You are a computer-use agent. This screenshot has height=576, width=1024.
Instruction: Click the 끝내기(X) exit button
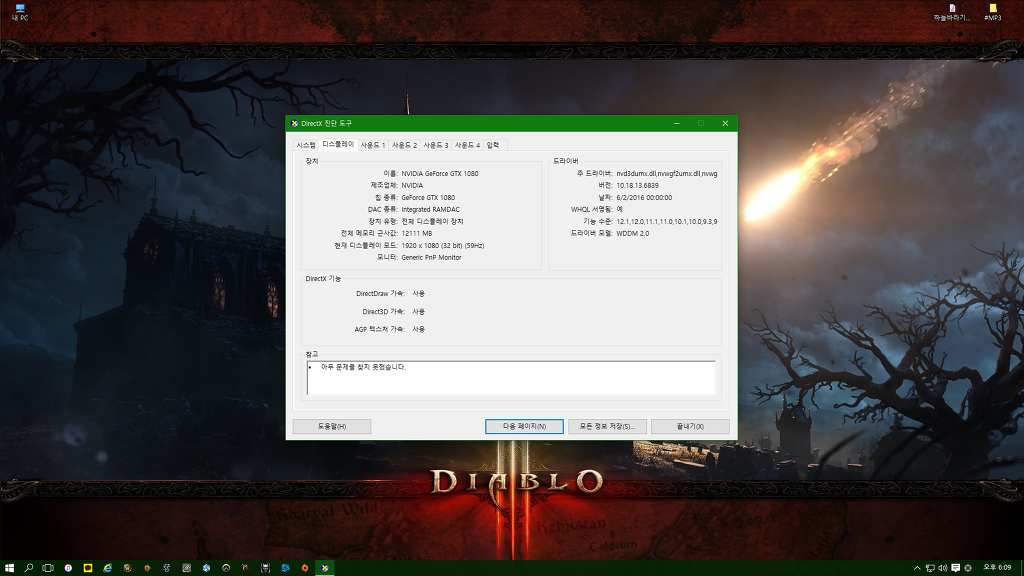(690, 426)
